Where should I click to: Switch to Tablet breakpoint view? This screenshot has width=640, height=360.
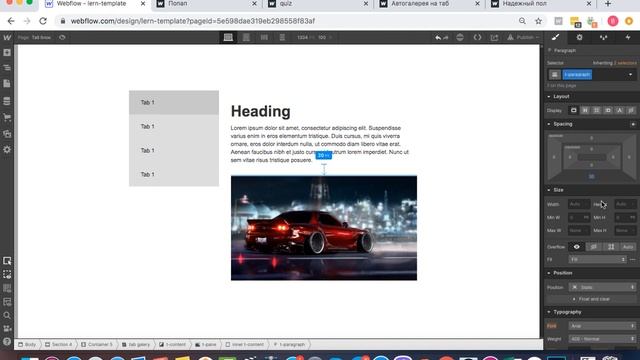pyautogui.click(x=246, y=37)
